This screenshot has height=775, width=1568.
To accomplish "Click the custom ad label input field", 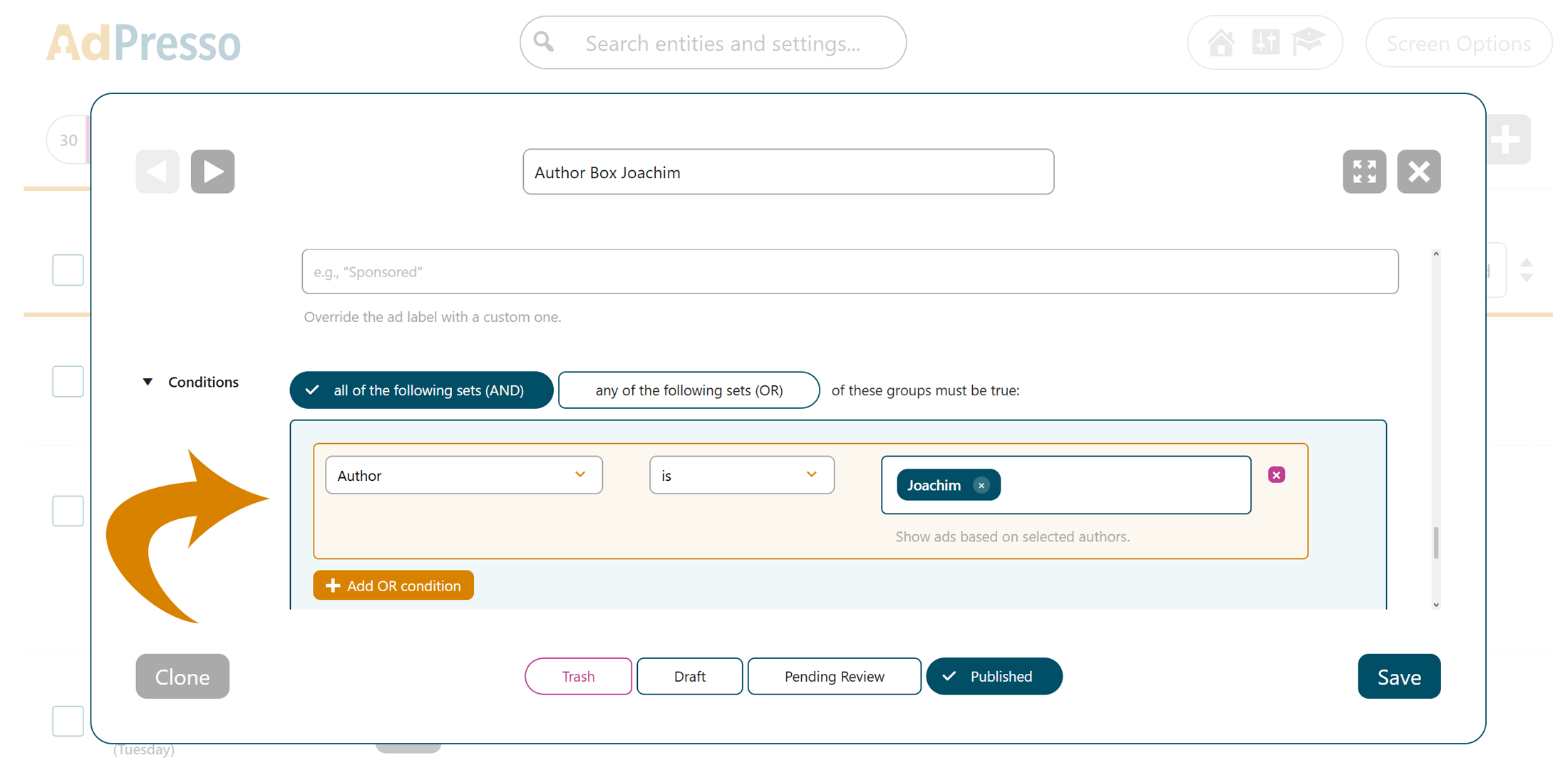I will (x=850, y=271).
